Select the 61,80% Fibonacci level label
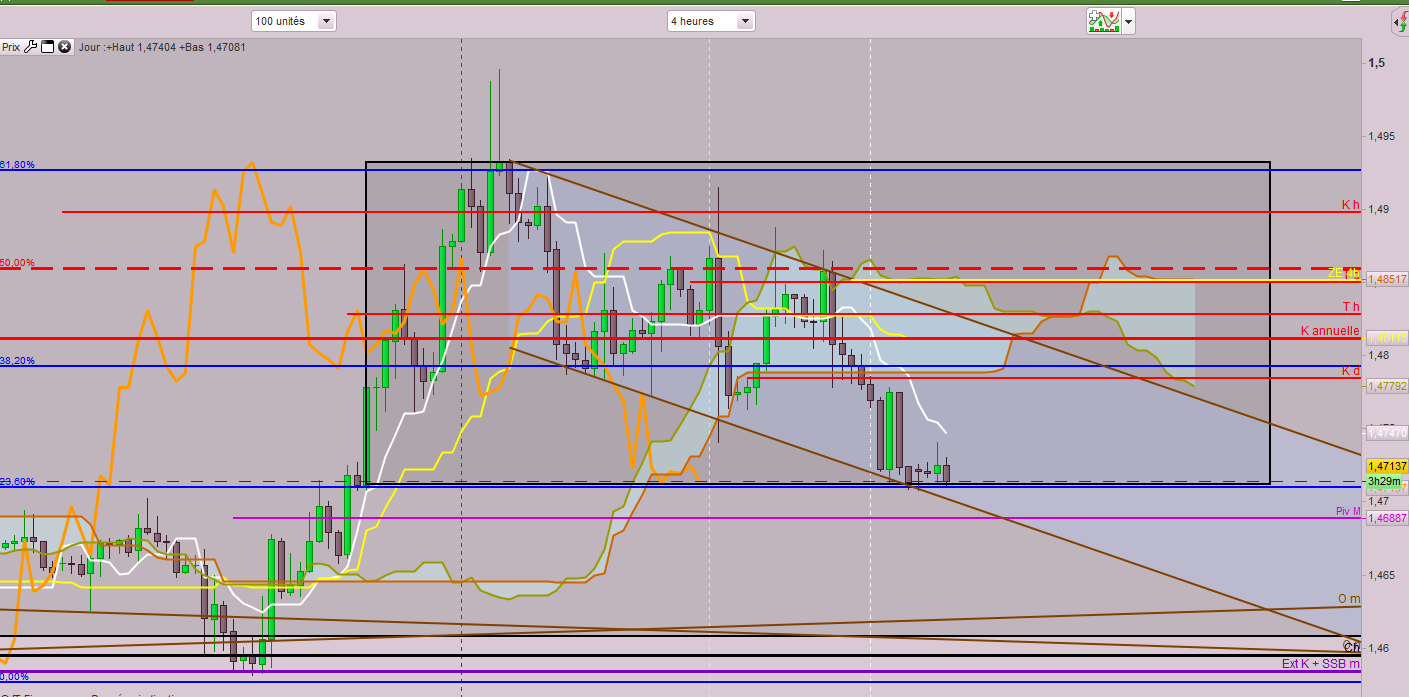Image resolution: width=1409 pixels, height=697 pixels. point(17,164)
